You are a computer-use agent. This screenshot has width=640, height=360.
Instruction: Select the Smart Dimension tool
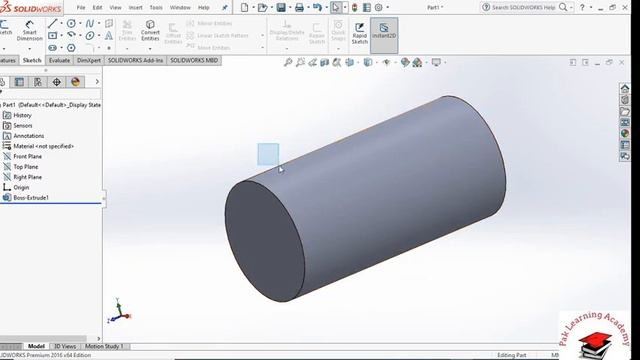[29, 30]
